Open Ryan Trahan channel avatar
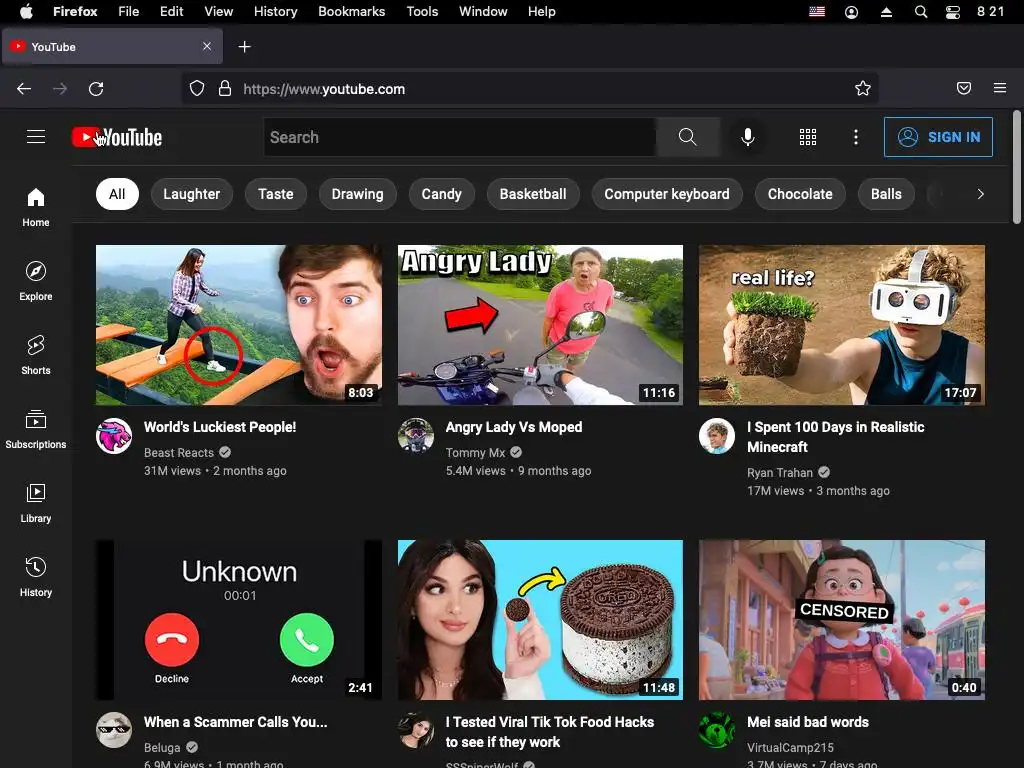This screenshot has width=1024, height=768. click(716, 436)
